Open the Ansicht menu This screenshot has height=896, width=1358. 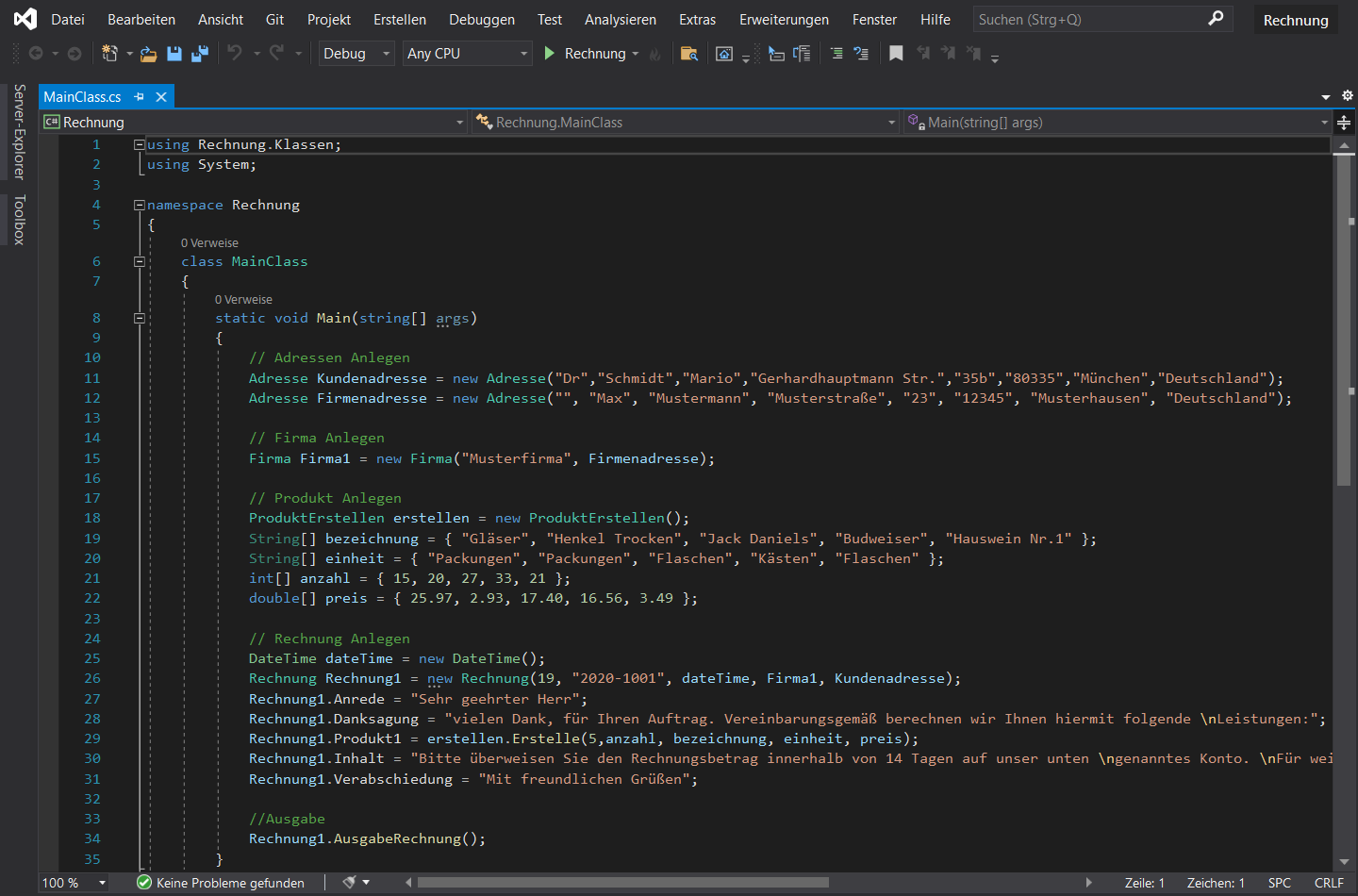click(x=221, y=19)
